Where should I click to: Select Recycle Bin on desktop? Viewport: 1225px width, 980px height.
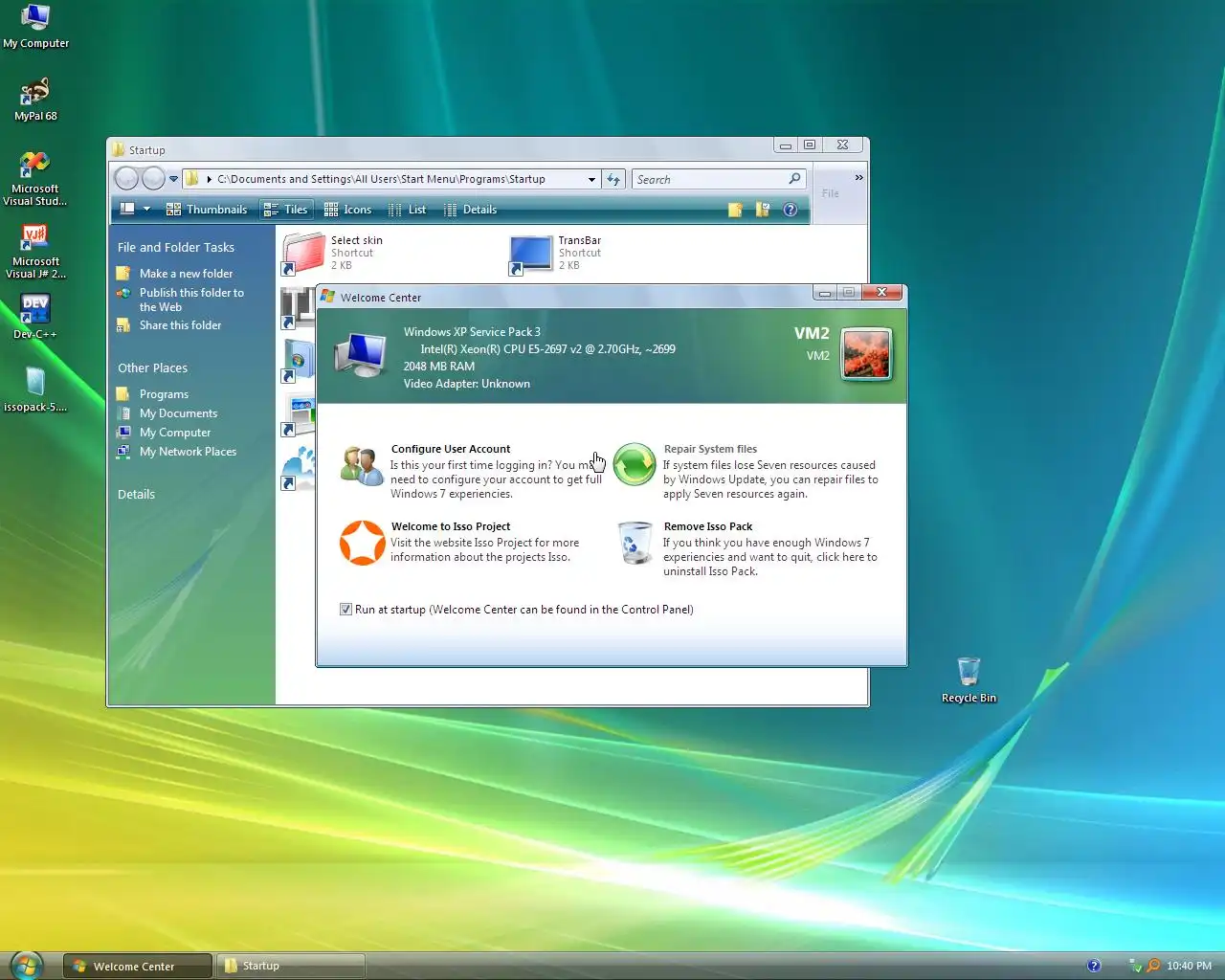coord(969,680)
